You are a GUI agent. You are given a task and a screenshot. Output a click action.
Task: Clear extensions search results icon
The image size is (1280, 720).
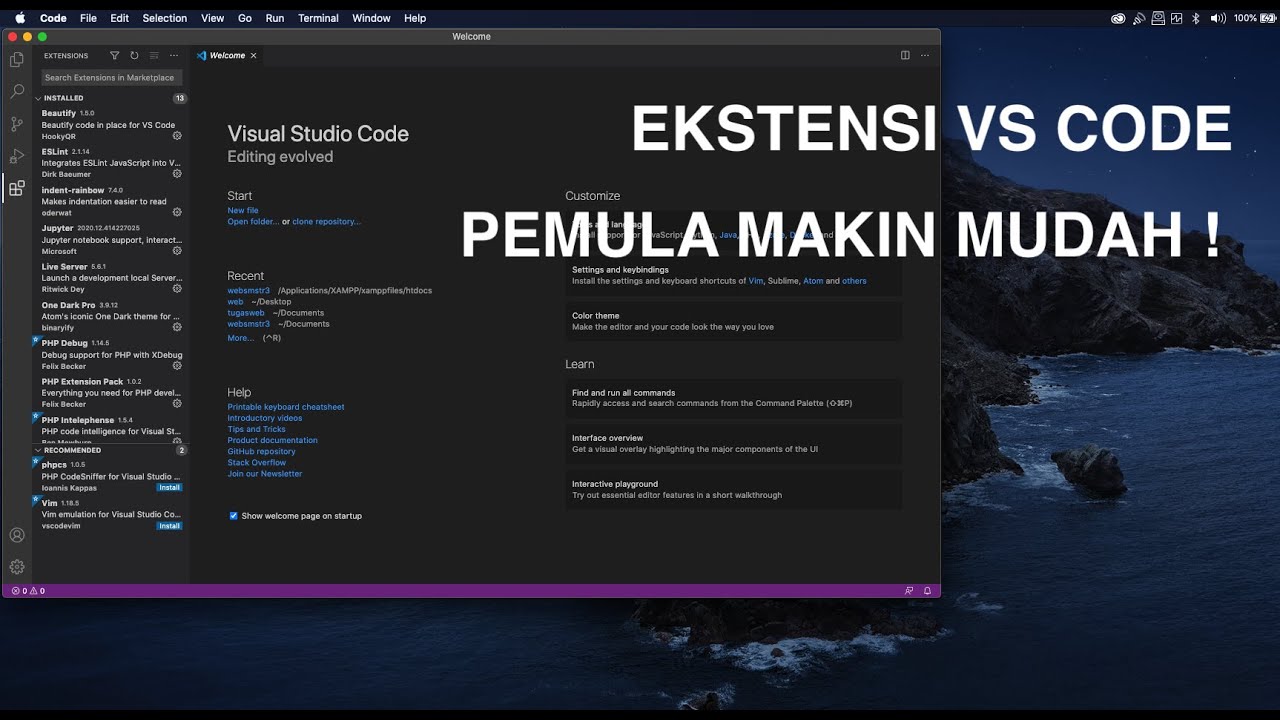pos(154,56)
